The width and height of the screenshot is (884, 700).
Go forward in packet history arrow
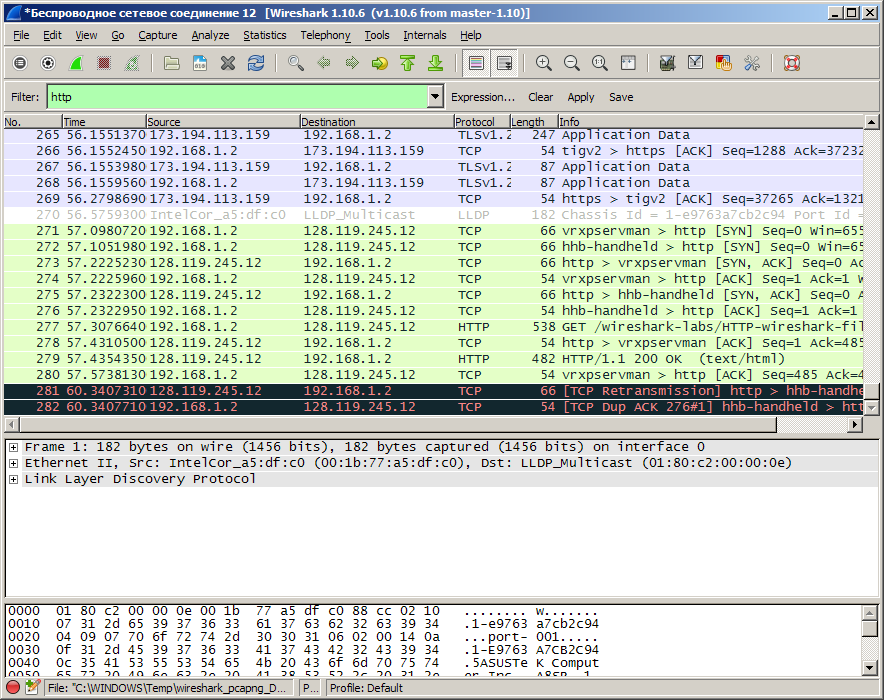[x=352, y=63]
